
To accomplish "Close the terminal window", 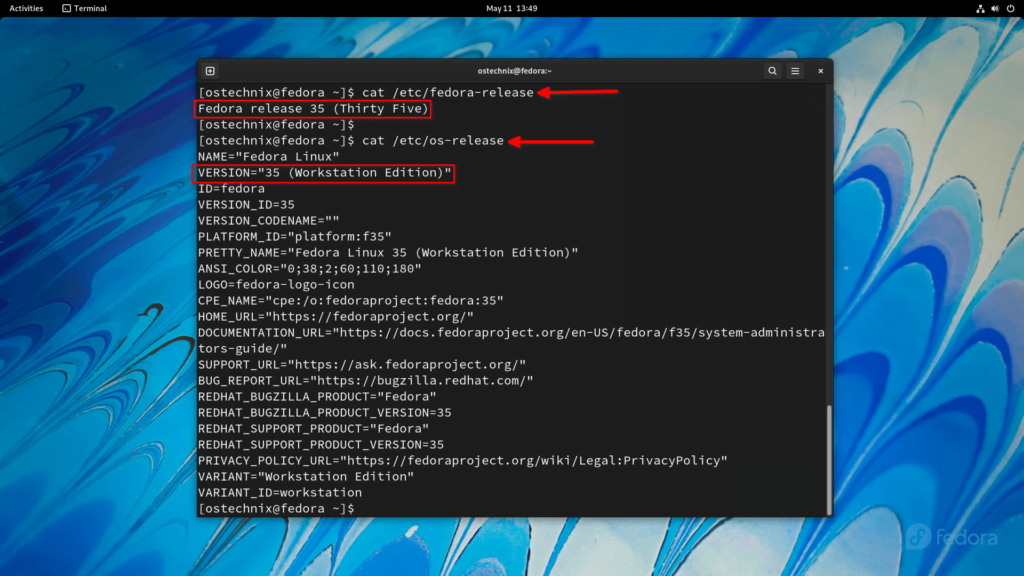I will click(820, 71).
